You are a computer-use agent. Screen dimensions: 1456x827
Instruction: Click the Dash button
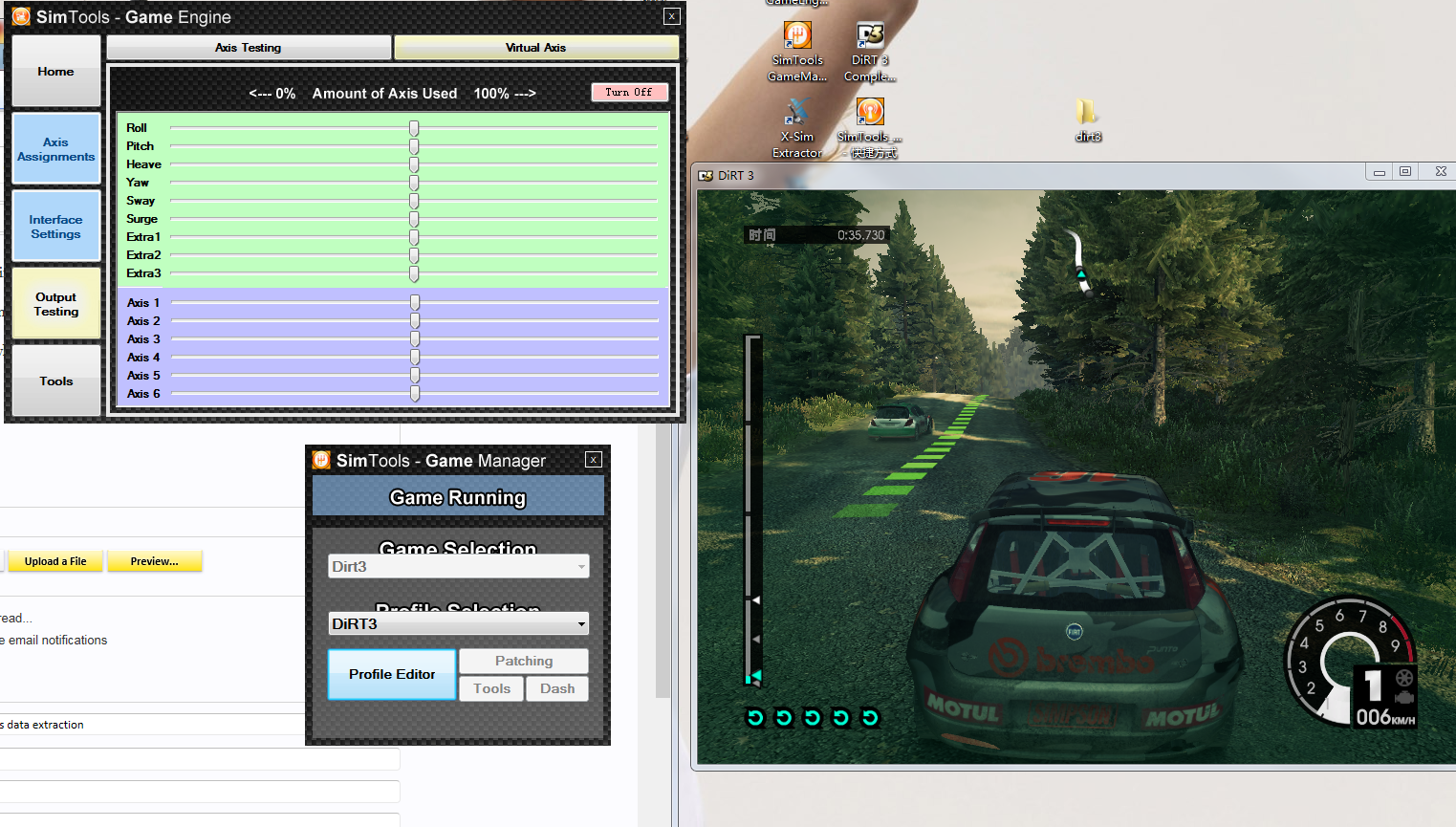[557, 688]
